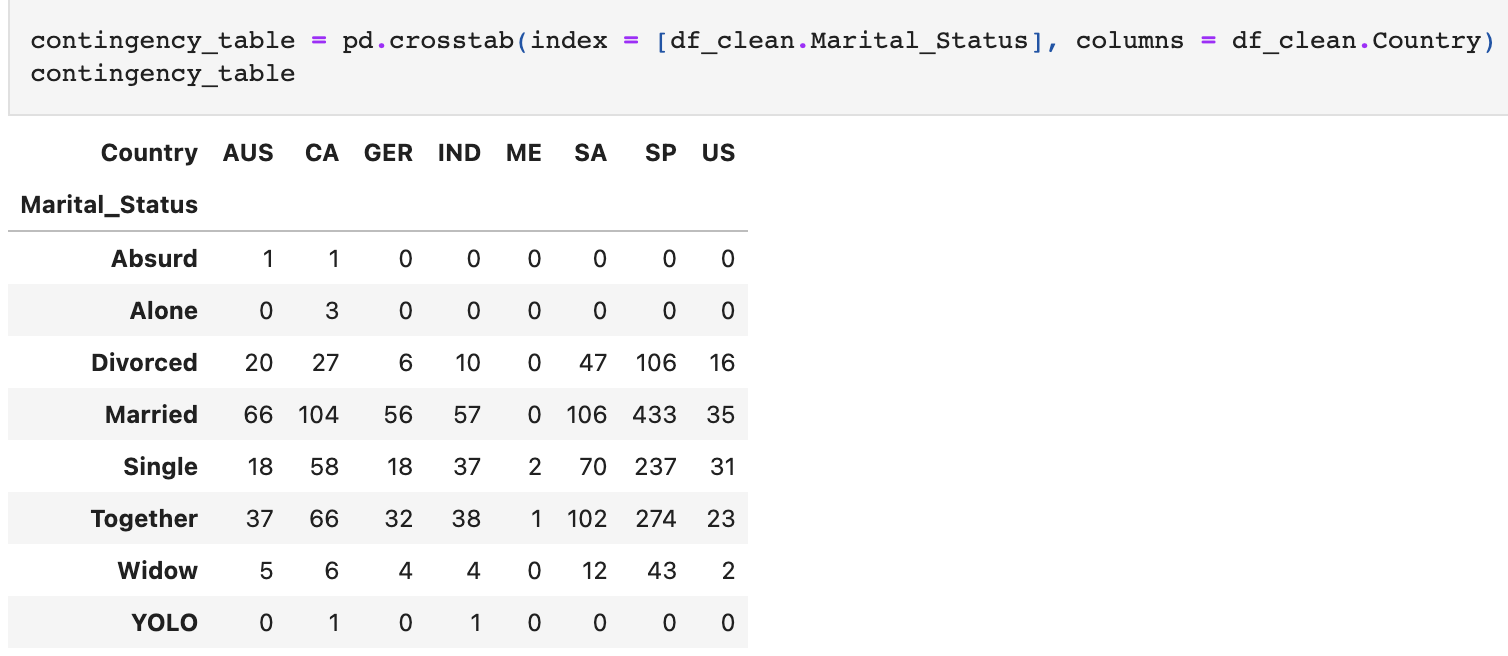This screenshot has width=1508, height=656.
Task: Click the second line contingency_table in cell
Action: [x=163, y=73]
